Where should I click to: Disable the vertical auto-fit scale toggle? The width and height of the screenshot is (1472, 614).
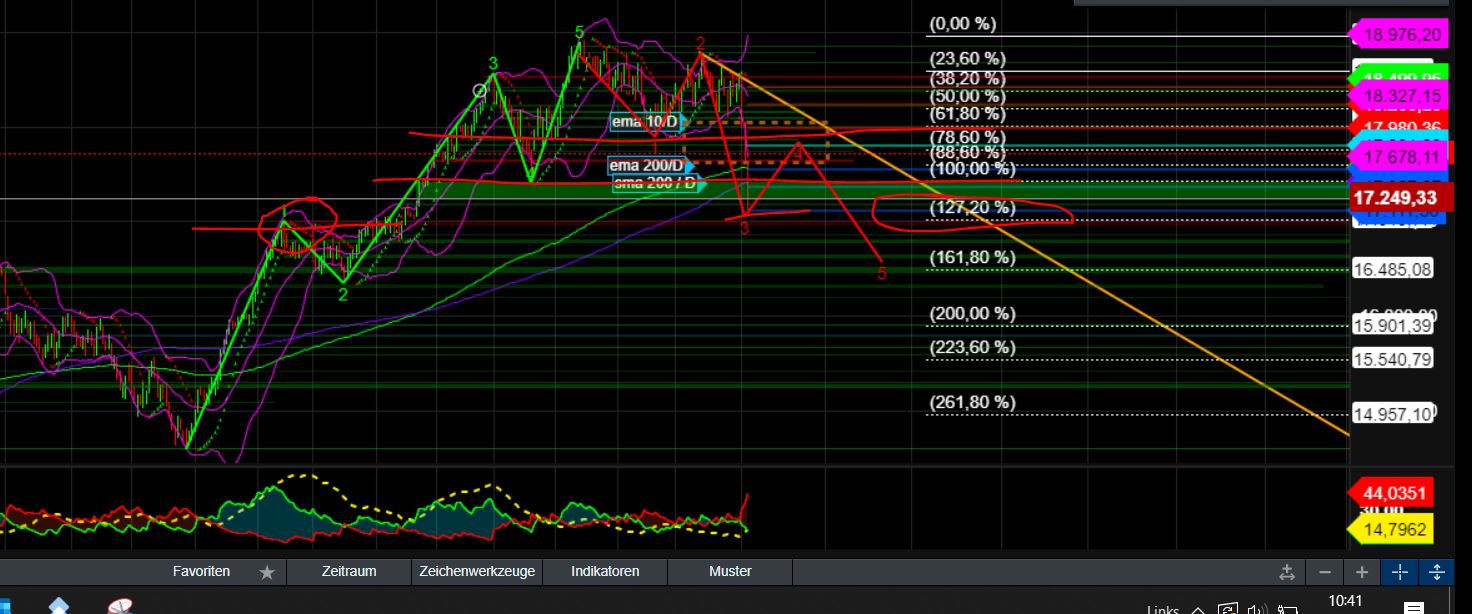coord(1437,571)
